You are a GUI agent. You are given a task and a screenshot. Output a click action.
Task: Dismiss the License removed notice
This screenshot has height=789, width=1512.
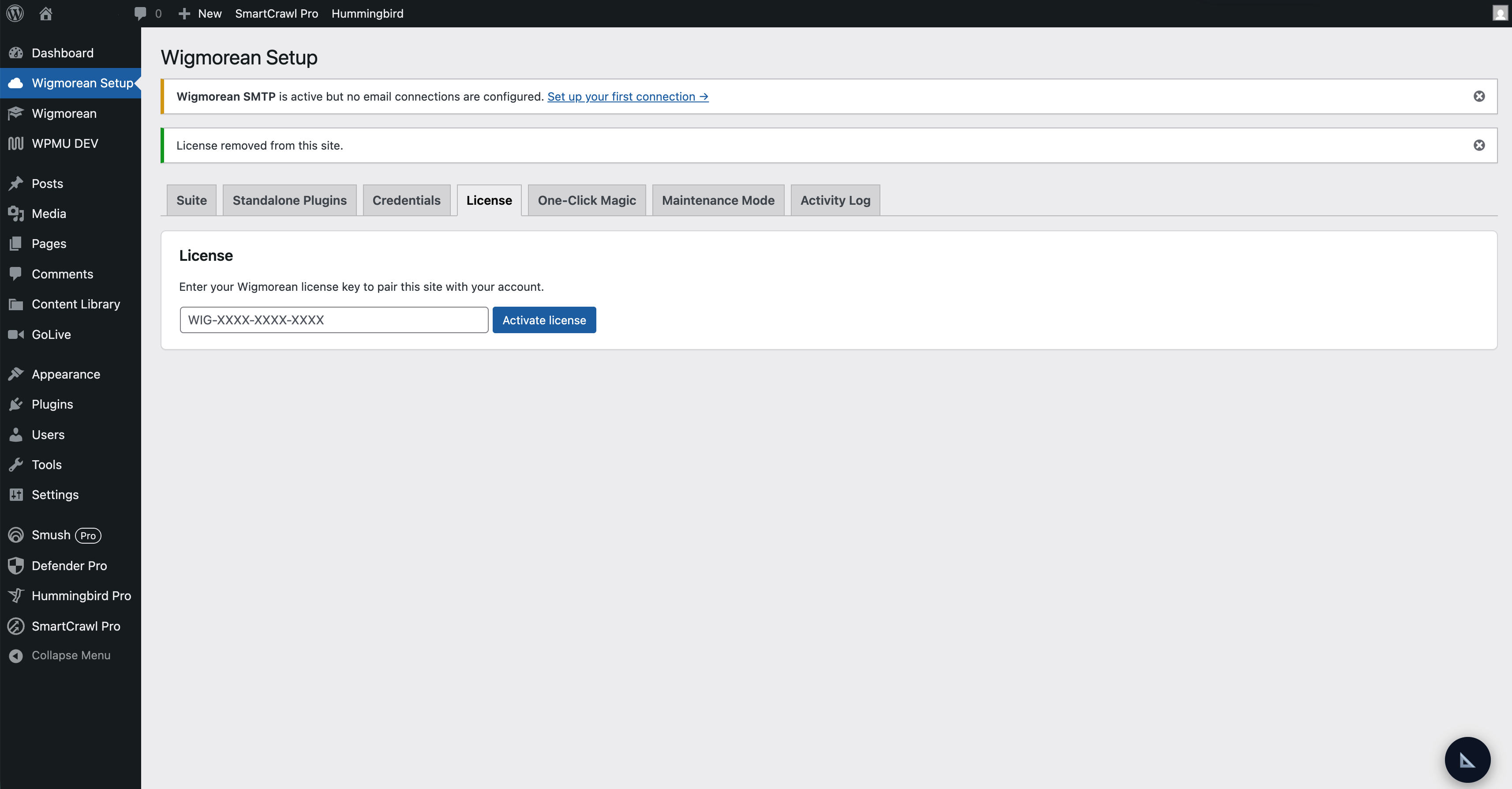click(1478, 145)
